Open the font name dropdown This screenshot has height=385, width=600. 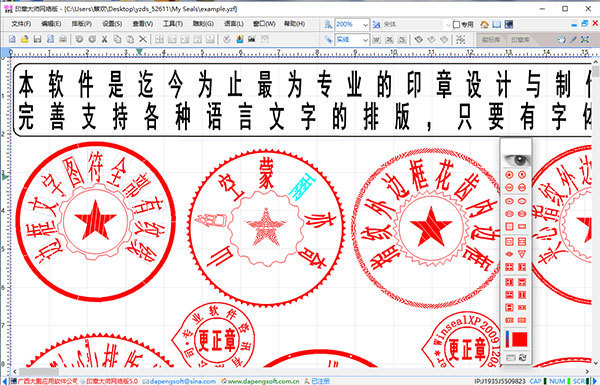(x=448, y=24)
